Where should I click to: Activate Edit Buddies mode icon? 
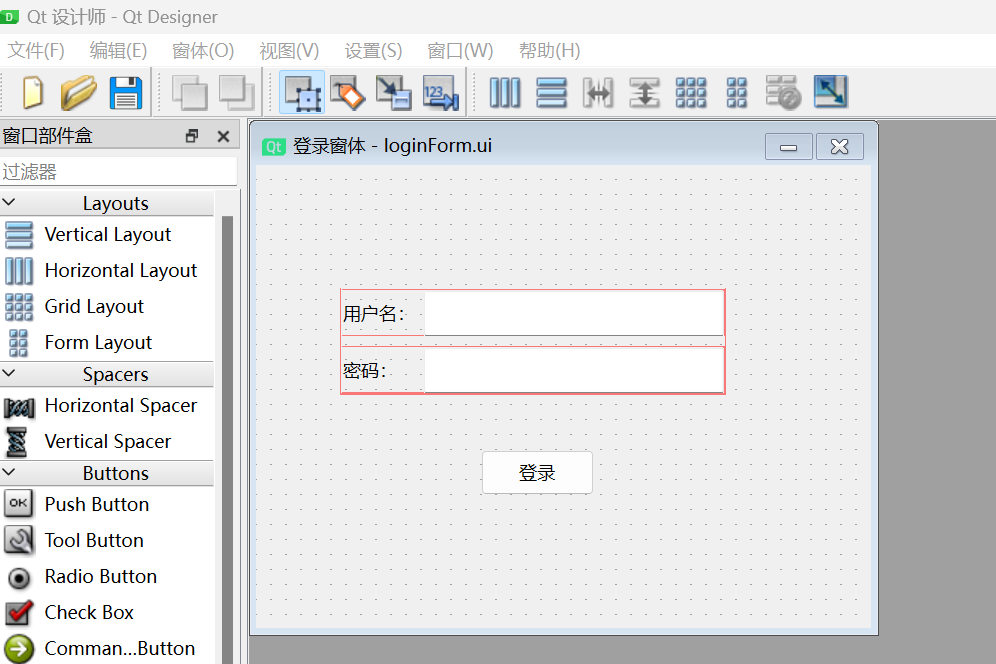[x=394, y=93]
